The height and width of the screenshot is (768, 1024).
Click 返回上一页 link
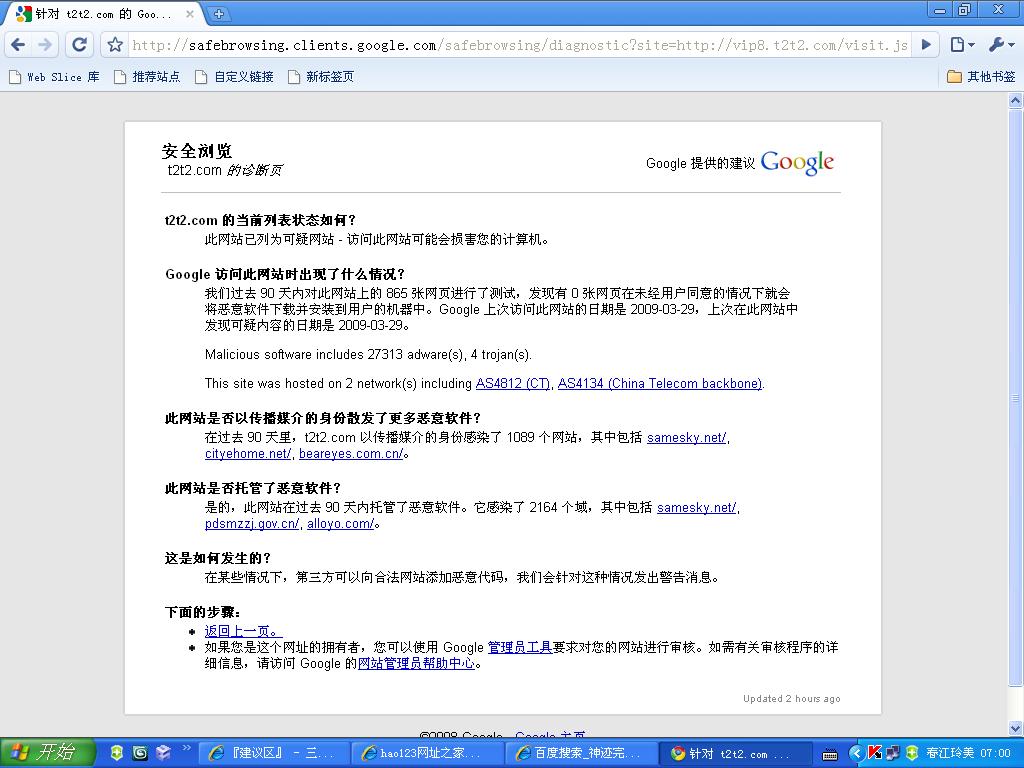pyautogui.click(x=243, y=631)
